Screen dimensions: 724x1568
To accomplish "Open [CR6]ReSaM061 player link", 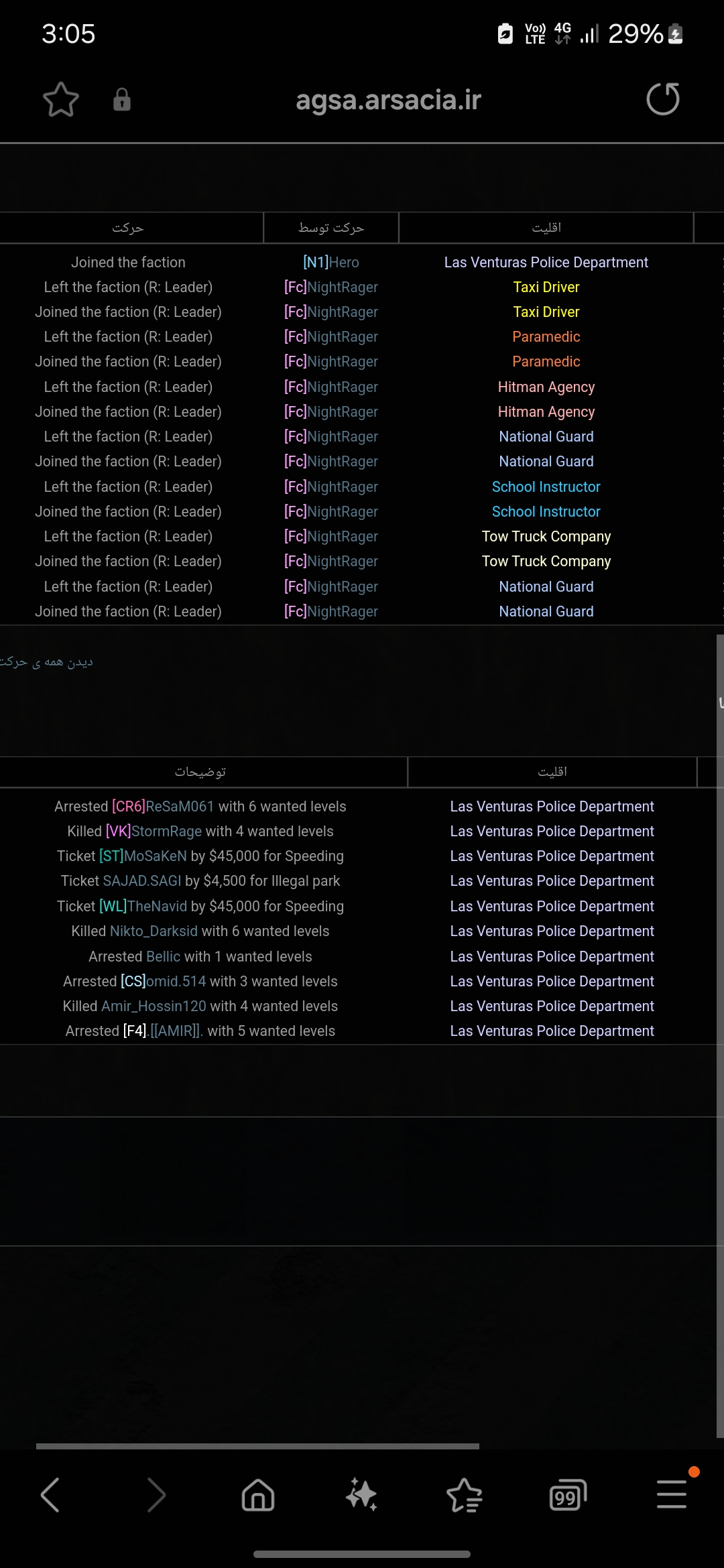I will tap(163, 806).
